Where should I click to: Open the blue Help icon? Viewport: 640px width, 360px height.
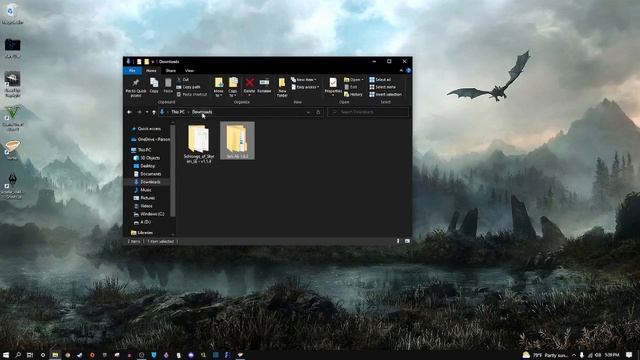click(x=408, y=71)
